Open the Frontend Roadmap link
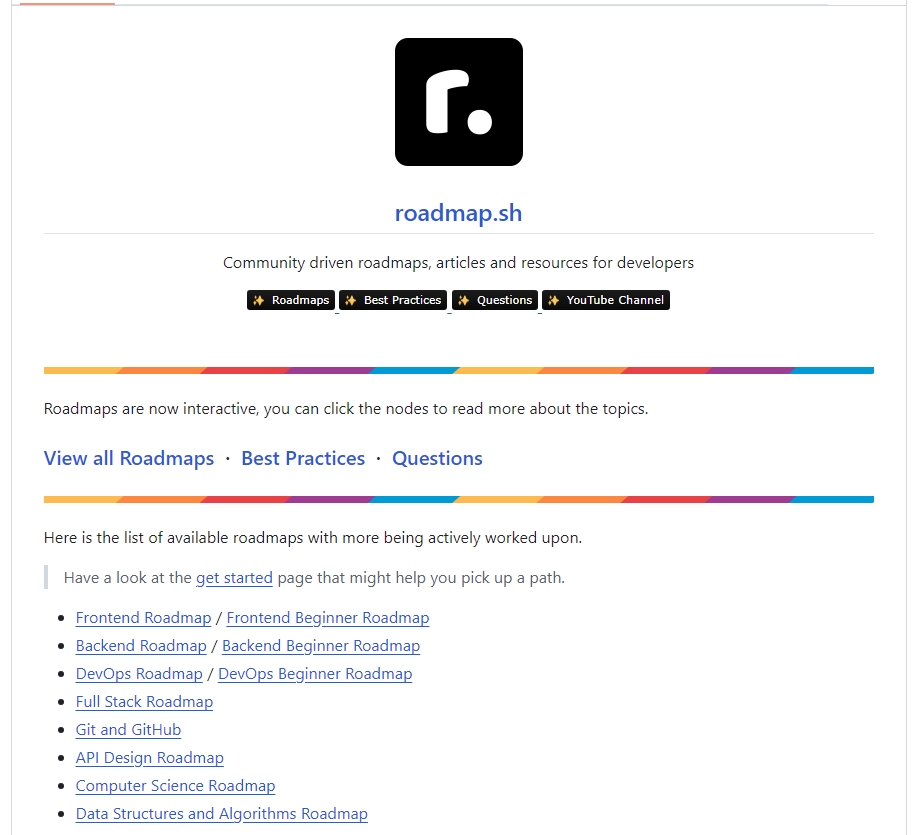 pyautogui.click(x=144, y=618)
